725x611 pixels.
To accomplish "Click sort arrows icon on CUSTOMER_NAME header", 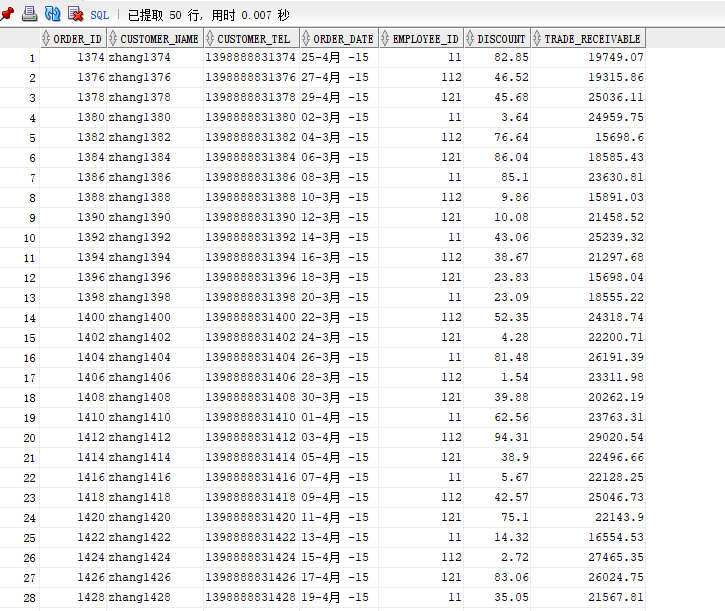I will click(113, 38).
